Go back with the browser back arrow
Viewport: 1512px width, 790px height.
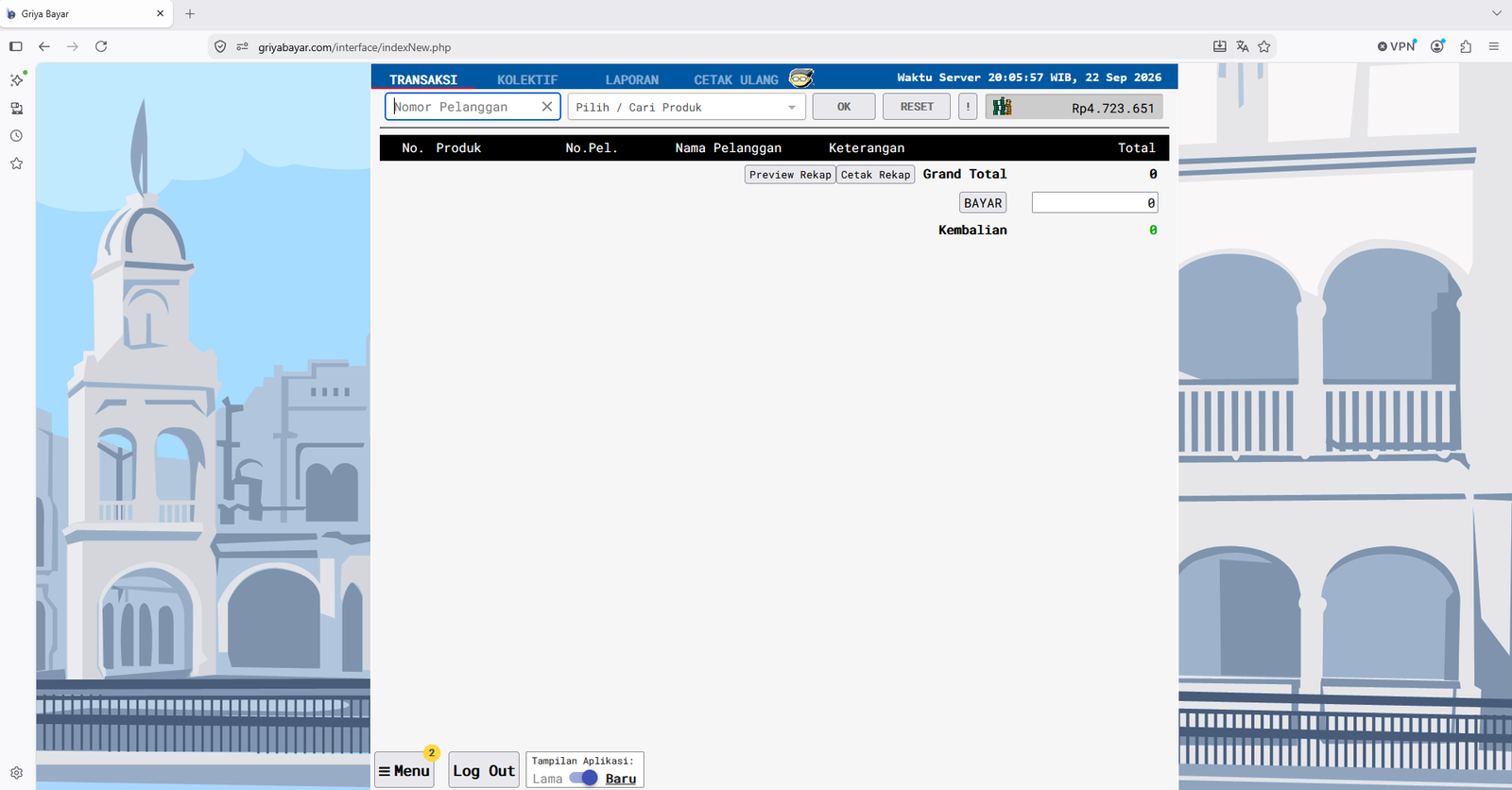tap(44, 46)
